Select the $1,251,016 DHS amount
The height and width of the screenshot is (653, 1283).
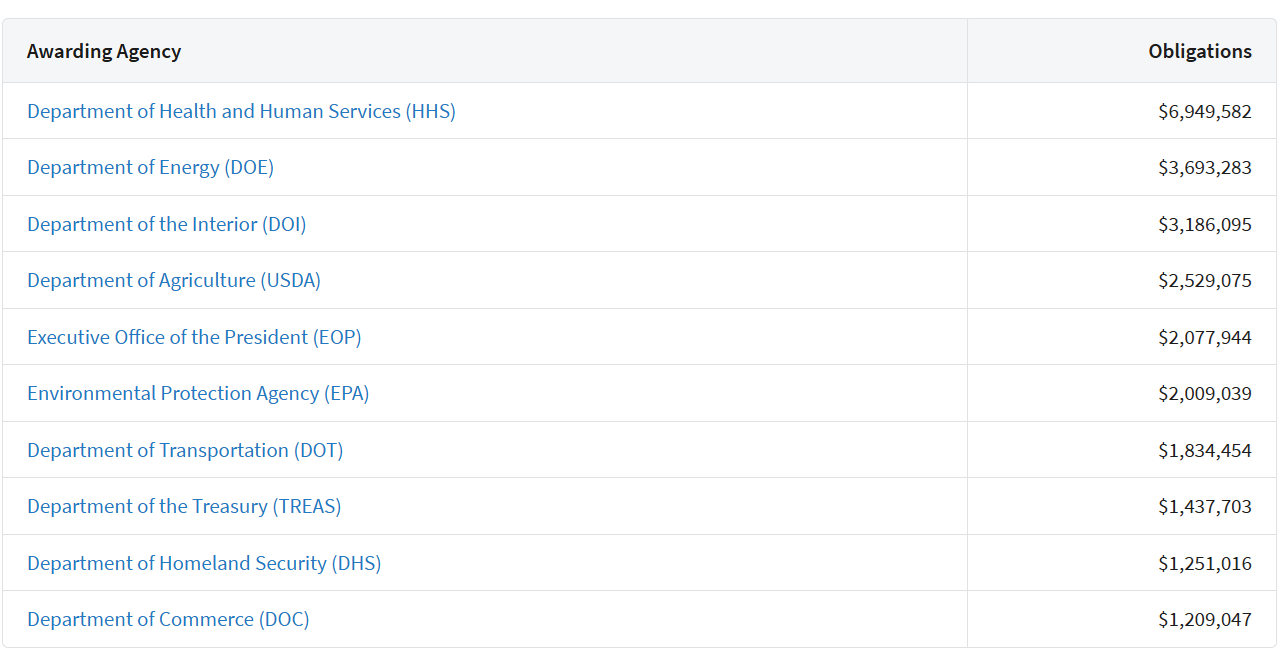click(x=1205, y=563)
